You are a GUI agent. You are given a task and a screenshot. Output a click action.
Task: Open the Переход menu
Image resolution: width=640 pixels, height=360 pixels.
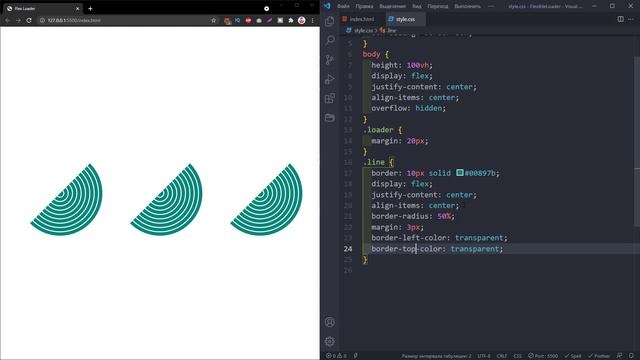pos(438,6)
